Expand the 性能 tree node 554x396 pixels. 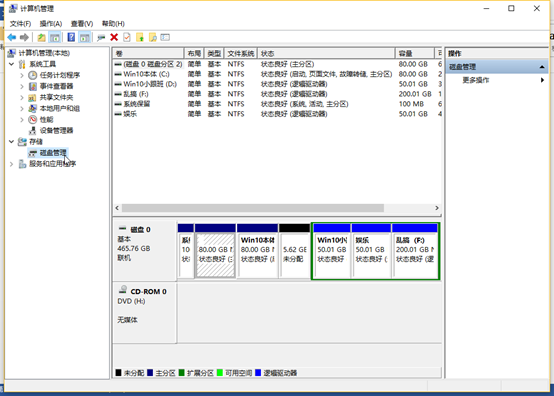coord(22,119)
